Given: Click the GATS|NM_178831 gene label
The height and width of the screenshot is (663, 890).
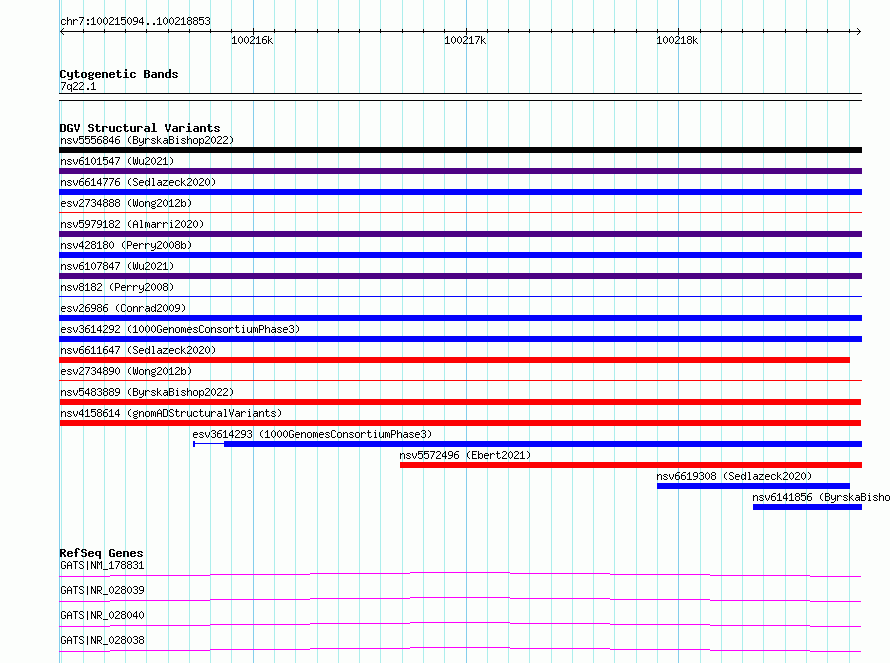Looking at the screenshot, I should [x=102, y=565].
